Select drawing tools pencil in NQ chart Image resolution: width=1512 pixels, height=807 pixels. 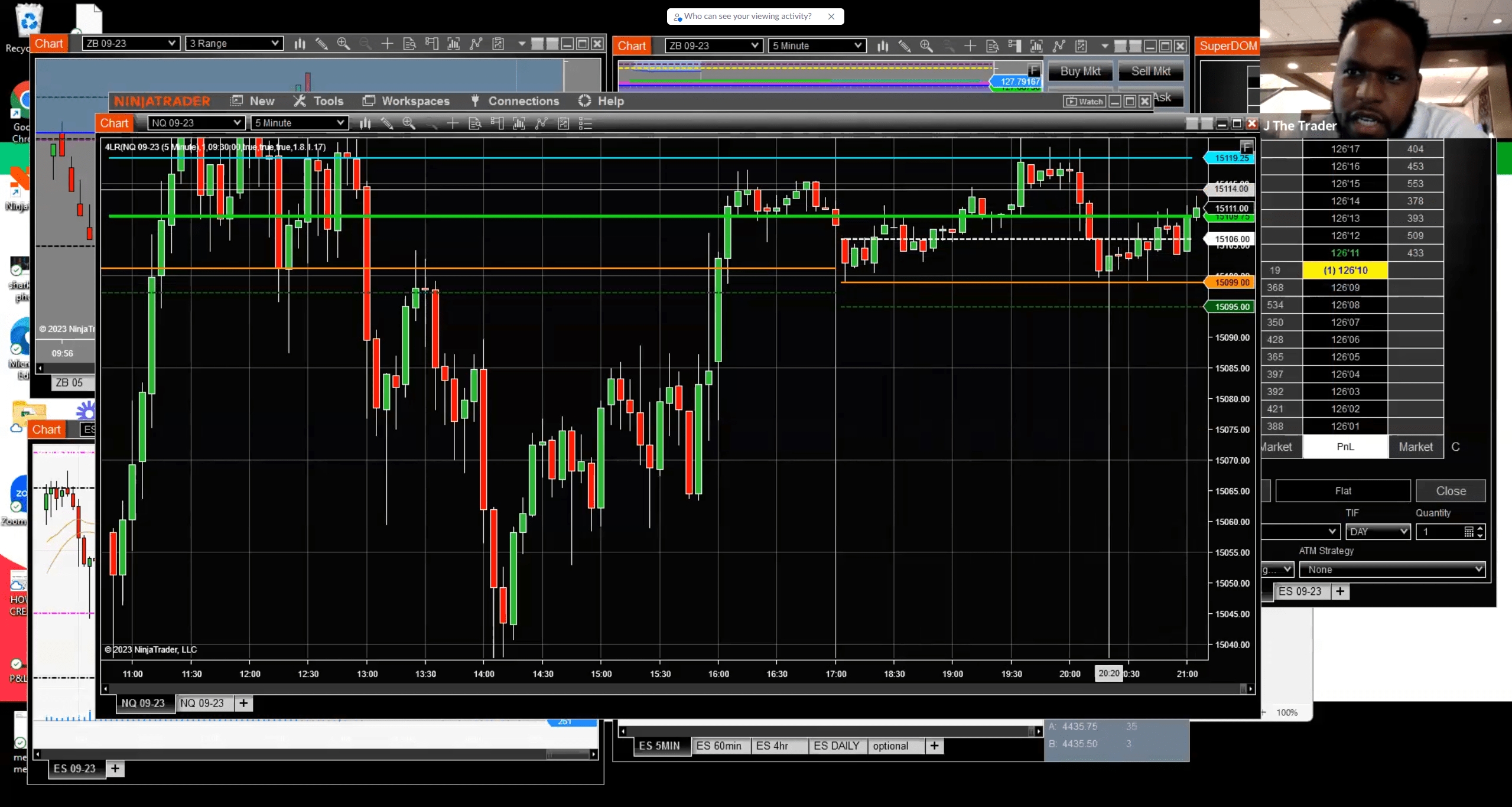pyautogui.click(x=387, y=123)
